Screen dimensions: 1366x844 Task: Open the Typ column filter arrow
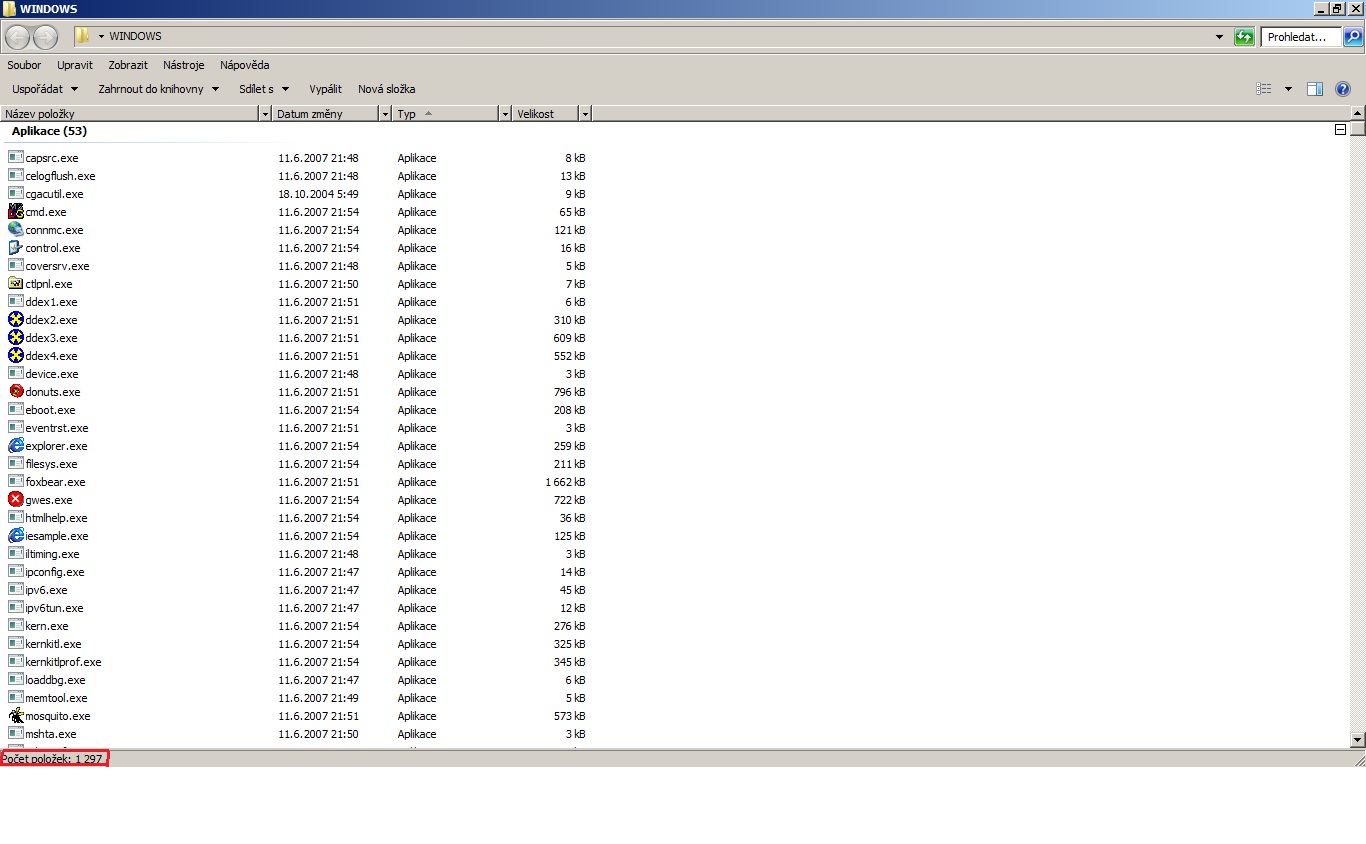[x=505, y=114]
